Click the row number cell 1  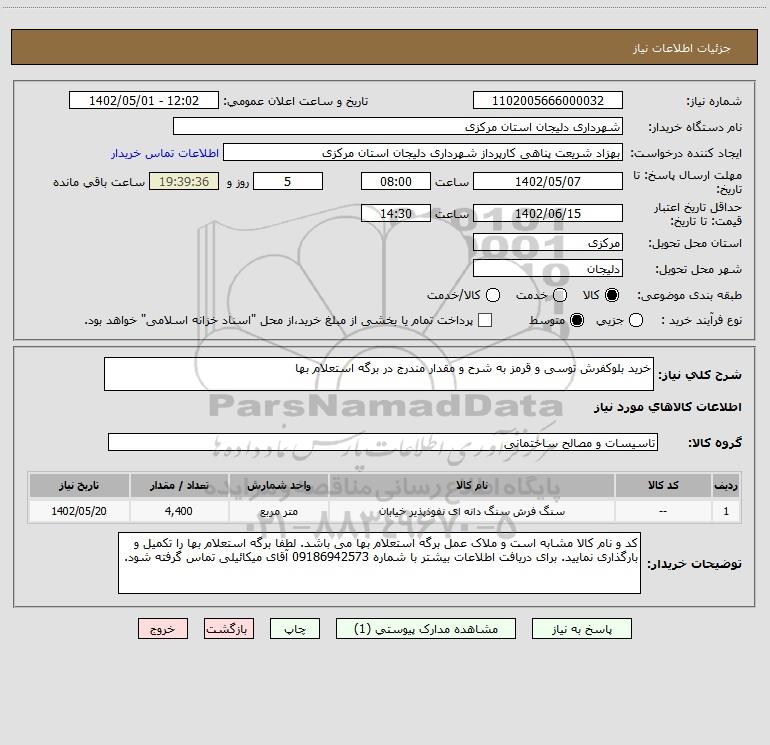[x=726, y=511]
